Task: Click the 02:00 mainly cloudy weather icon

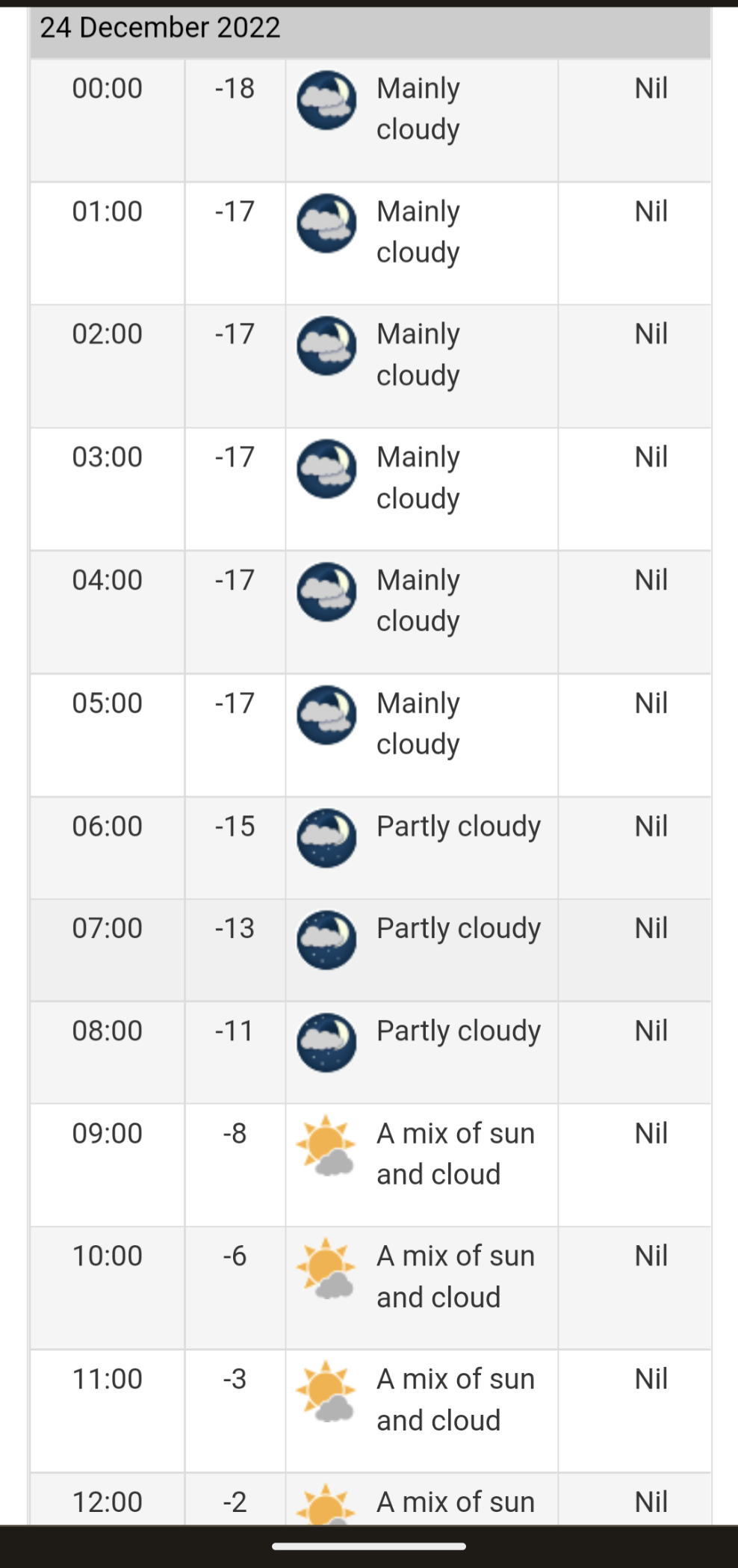Action: (x=326, y=346)
